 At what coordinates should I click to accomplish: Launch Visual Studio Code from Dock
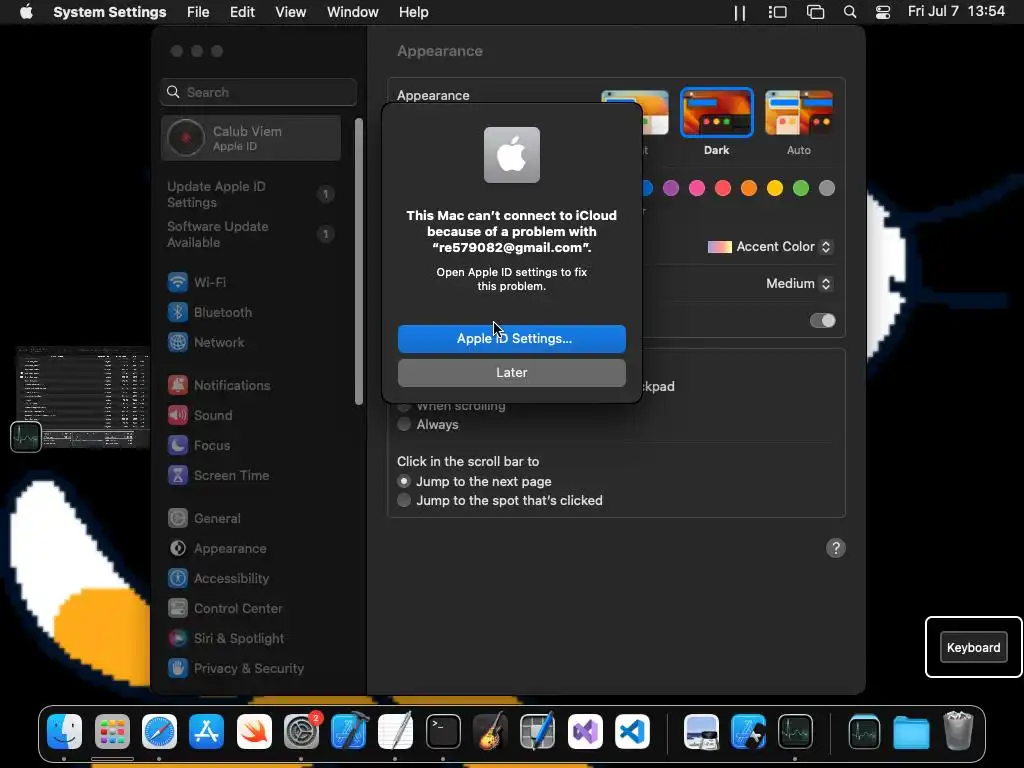click(x=632, y=731)
